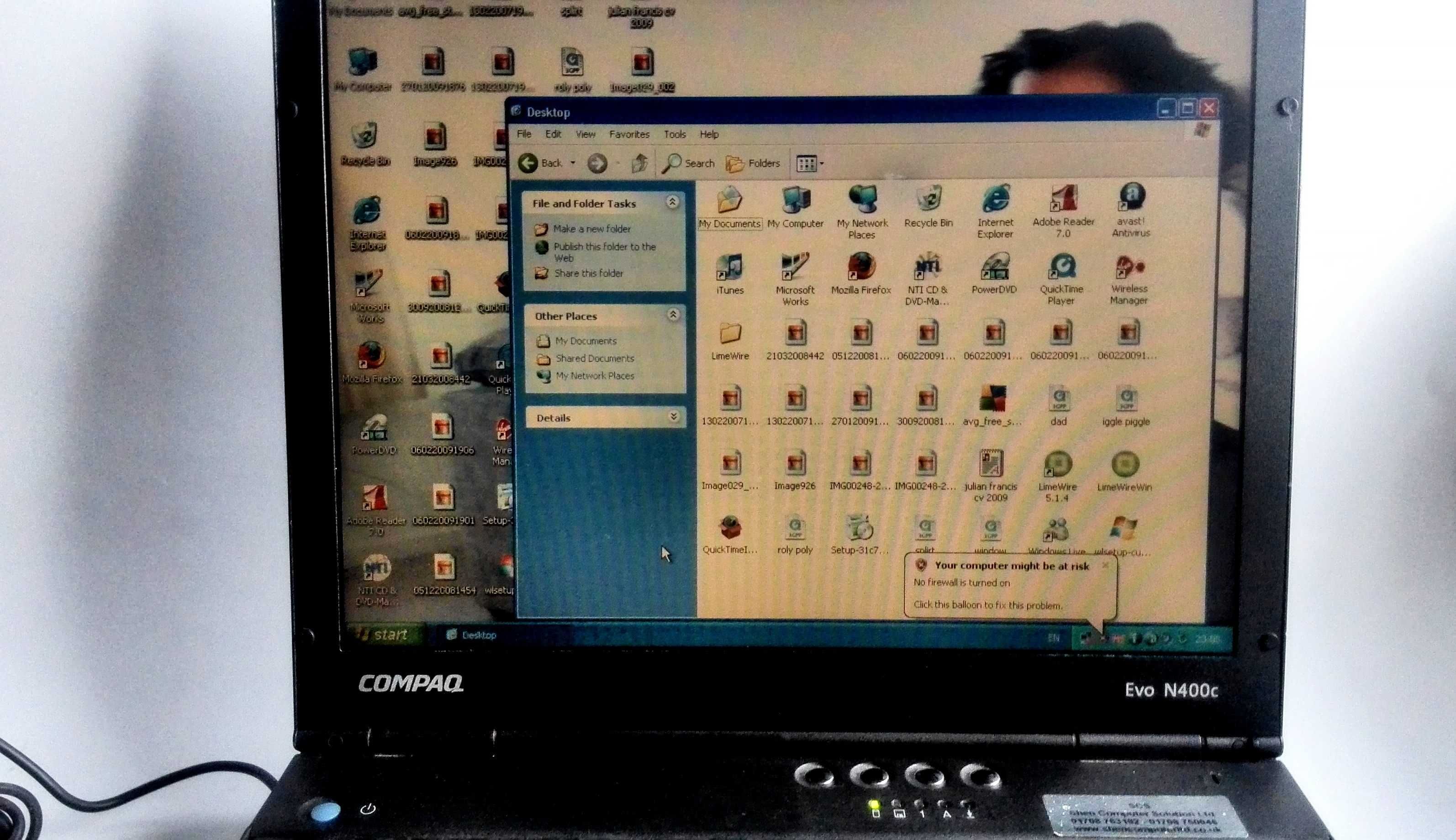This screenshot has height=840, width=1456.
Task: Click the firewall risk balloon notification
Action: [1010, 586]
